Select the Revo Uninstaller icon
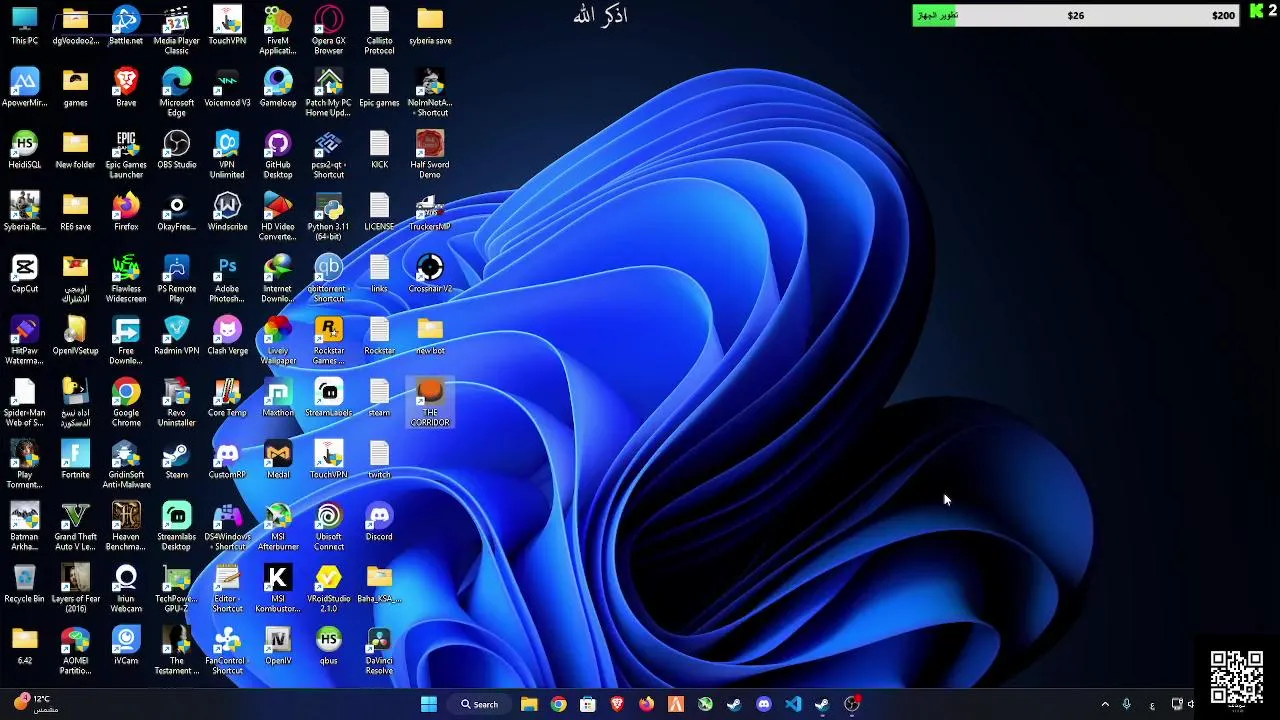The image size is (1280, 720). [x=177, y=403]
